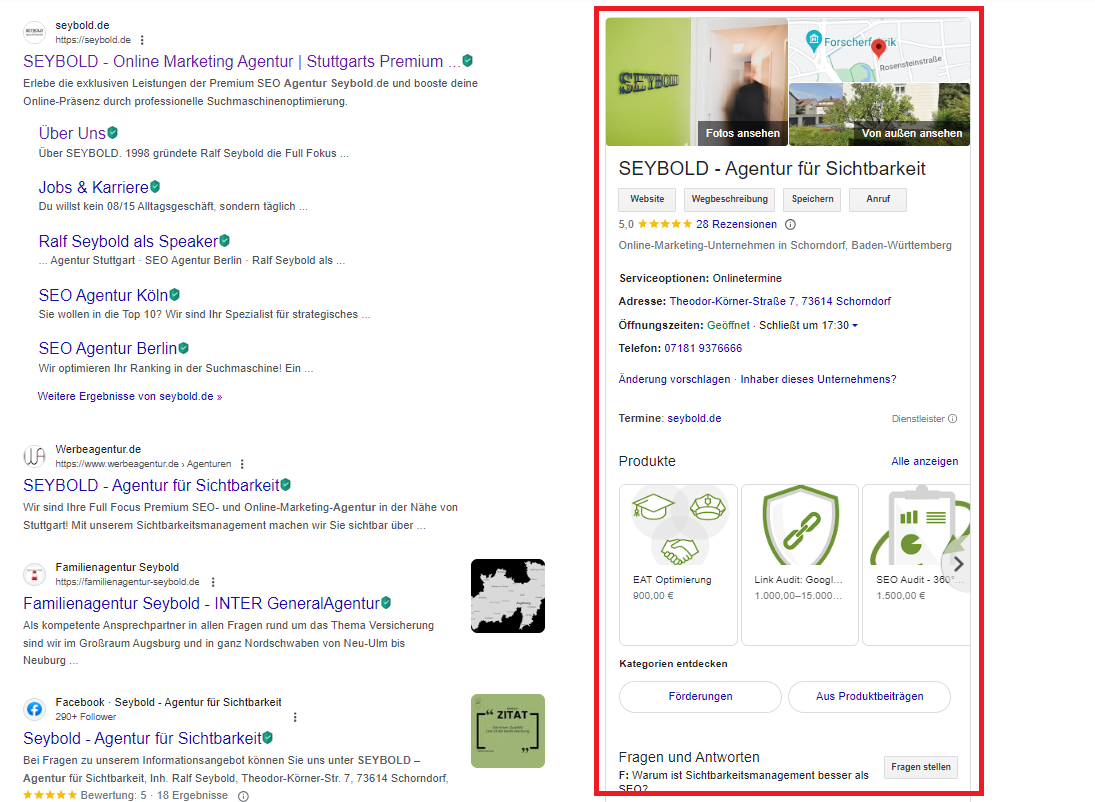Click shield badge next to Über Uns
This screenshot has width=1095, height=802.
[112, 132]
